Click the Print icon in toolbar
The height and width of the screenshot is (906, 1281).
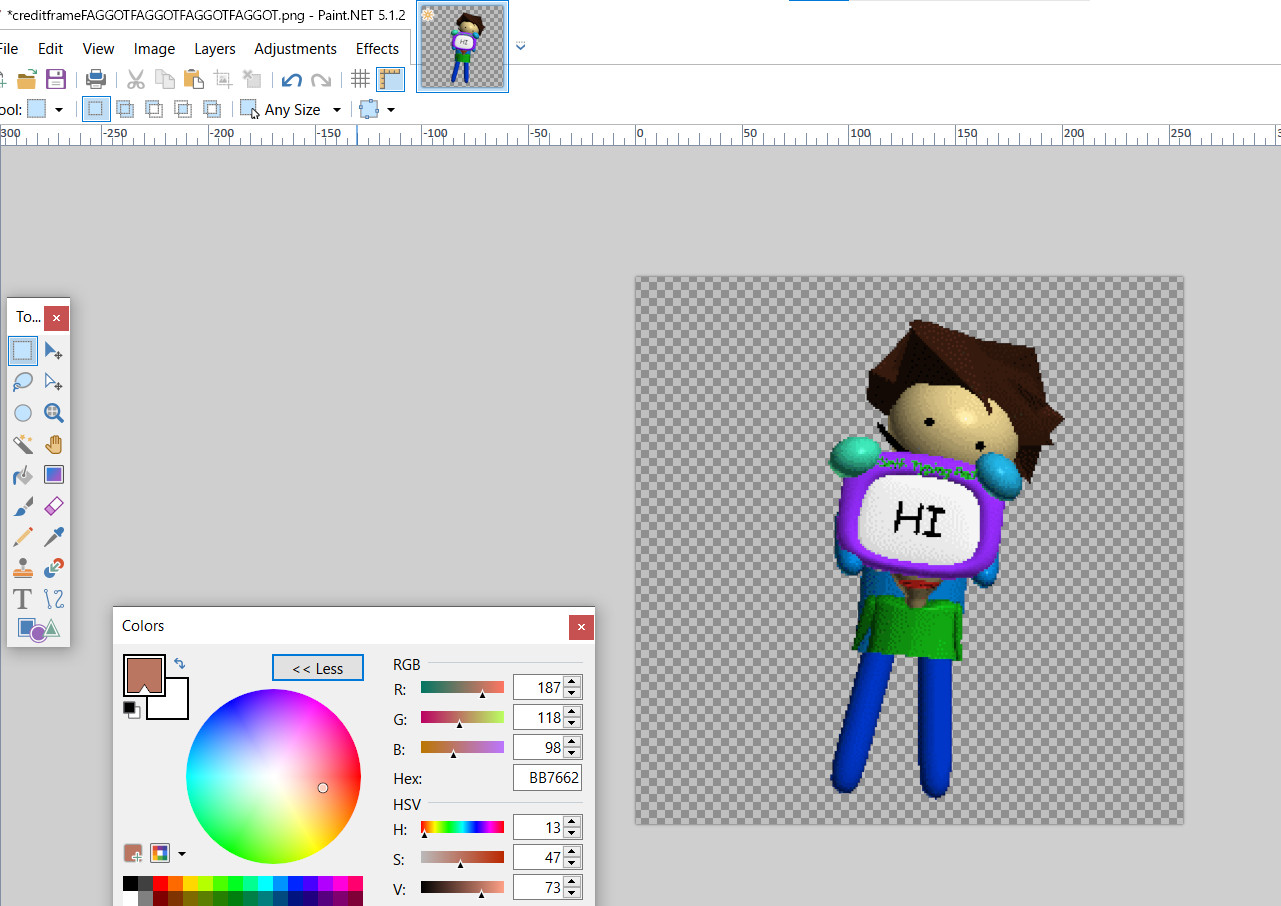(x=95, y=79)
